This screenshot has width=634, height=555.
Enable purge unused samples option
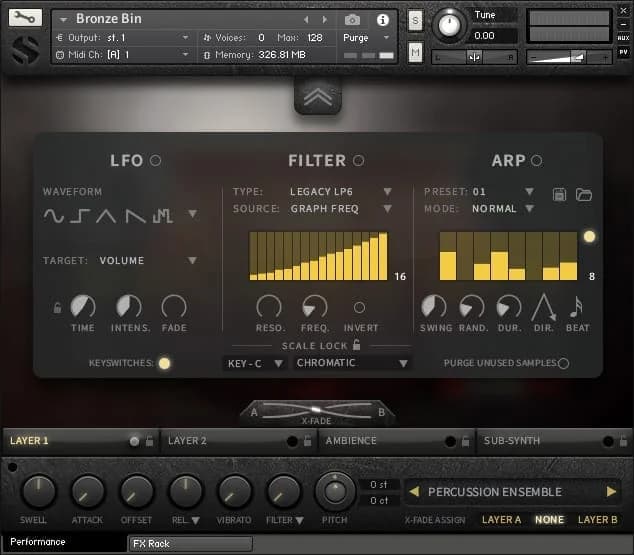564,363
